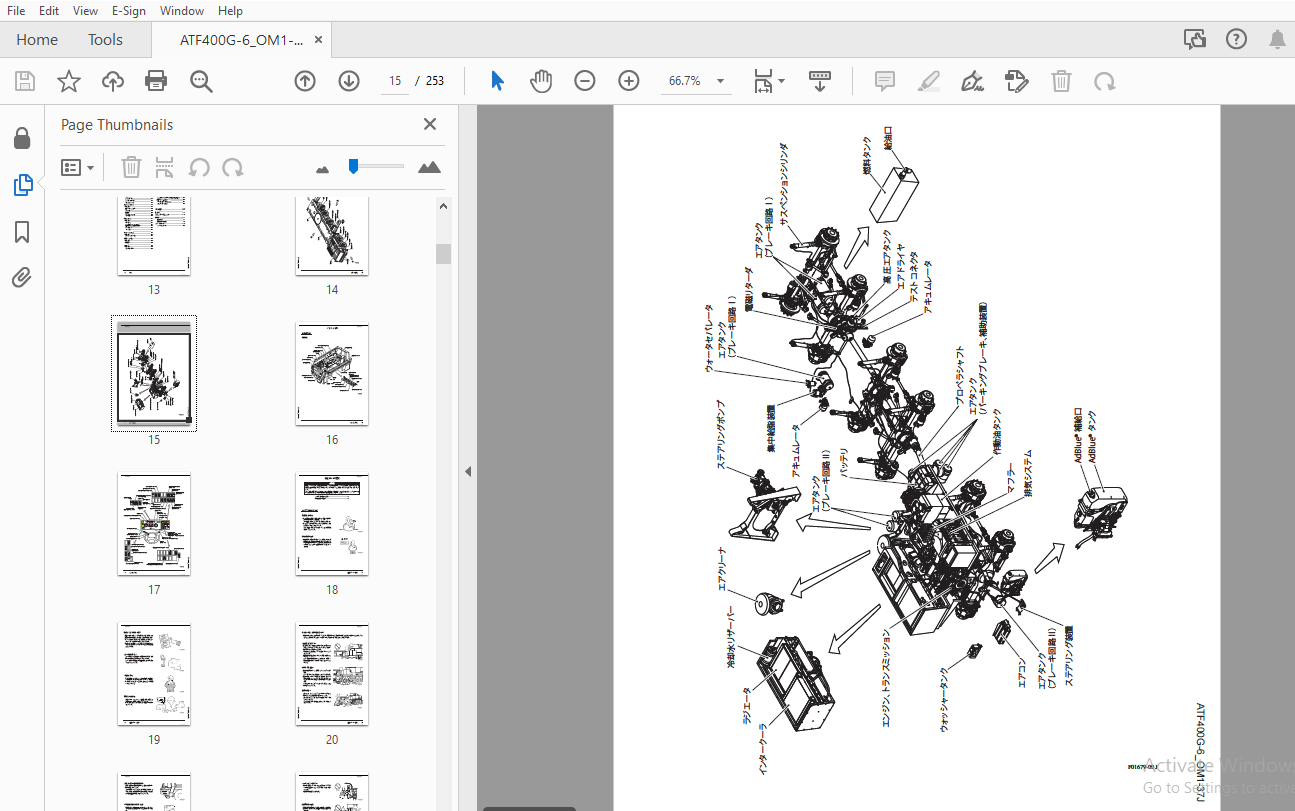The width and height of the screenshot is (1295, 811).
Task: Go to the previous page arrow
Action: coord(305,81)
